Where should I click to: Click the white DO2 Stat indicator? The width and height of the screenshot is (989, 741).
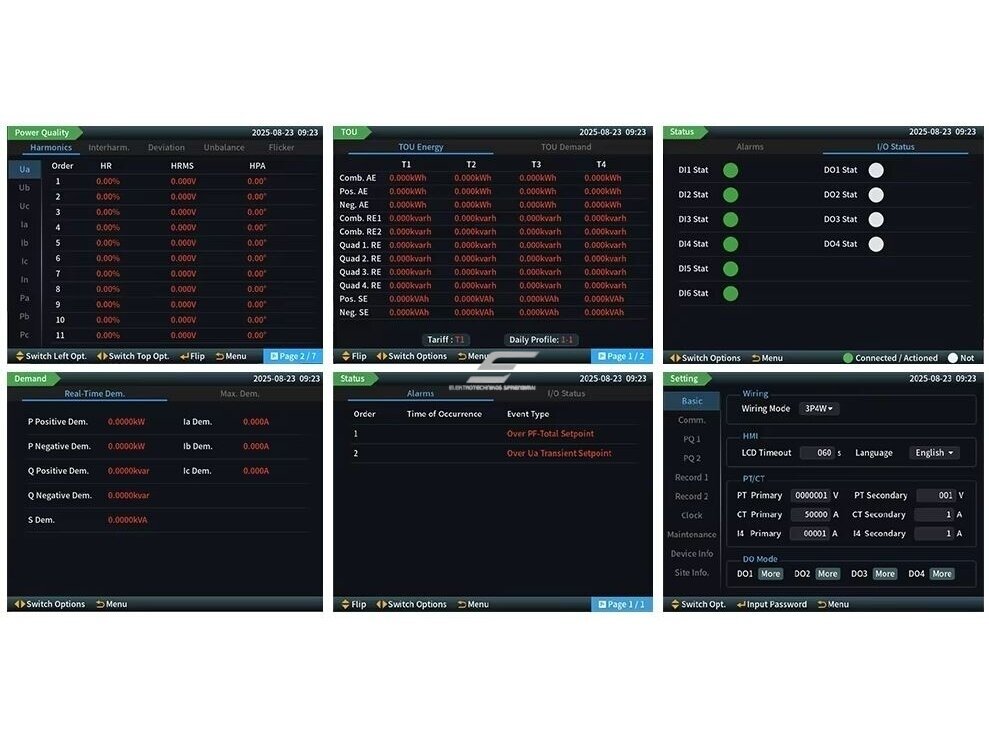pos(876,195)
